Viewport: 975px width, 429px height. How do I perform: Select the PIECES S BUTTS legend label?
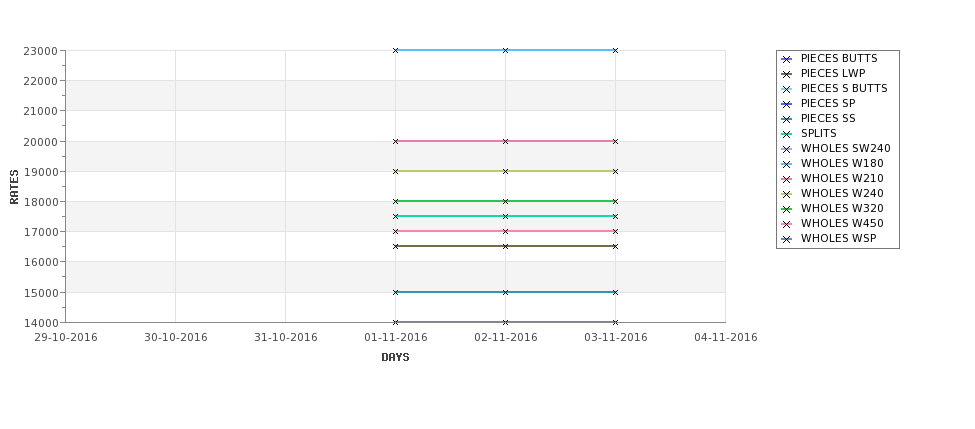pyautogui.click(x=844, y=88)
